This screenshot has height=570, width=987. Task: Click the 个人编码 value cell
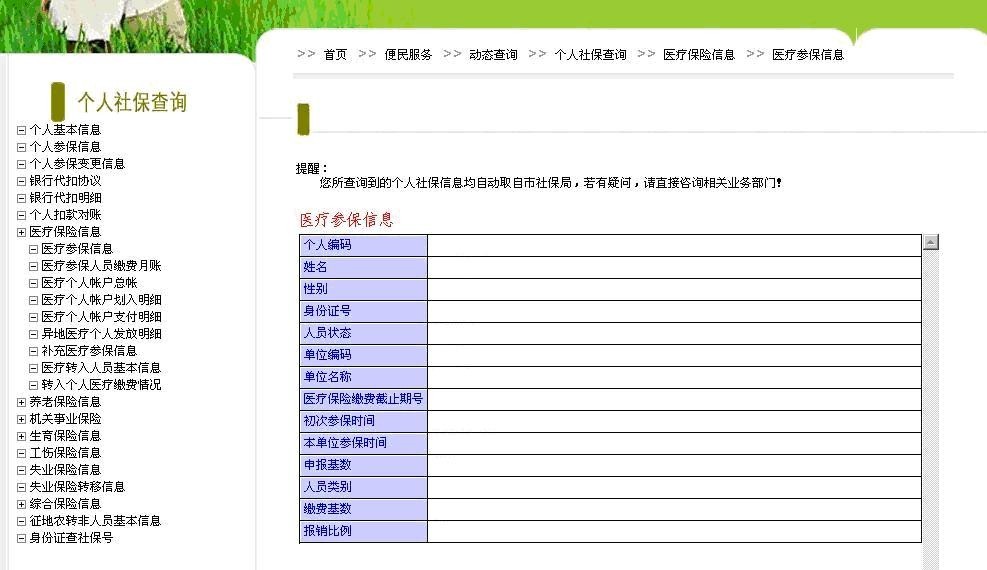(674, 245)
